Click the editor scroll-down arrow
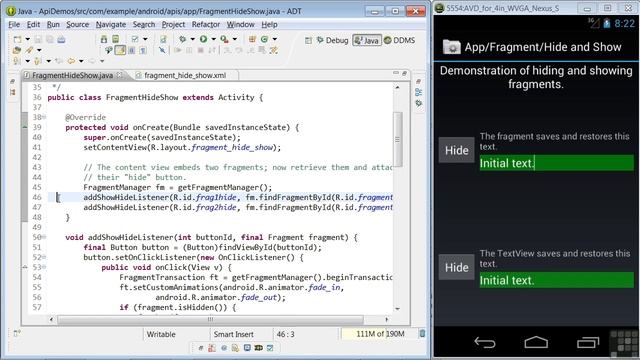 (398, 309)
